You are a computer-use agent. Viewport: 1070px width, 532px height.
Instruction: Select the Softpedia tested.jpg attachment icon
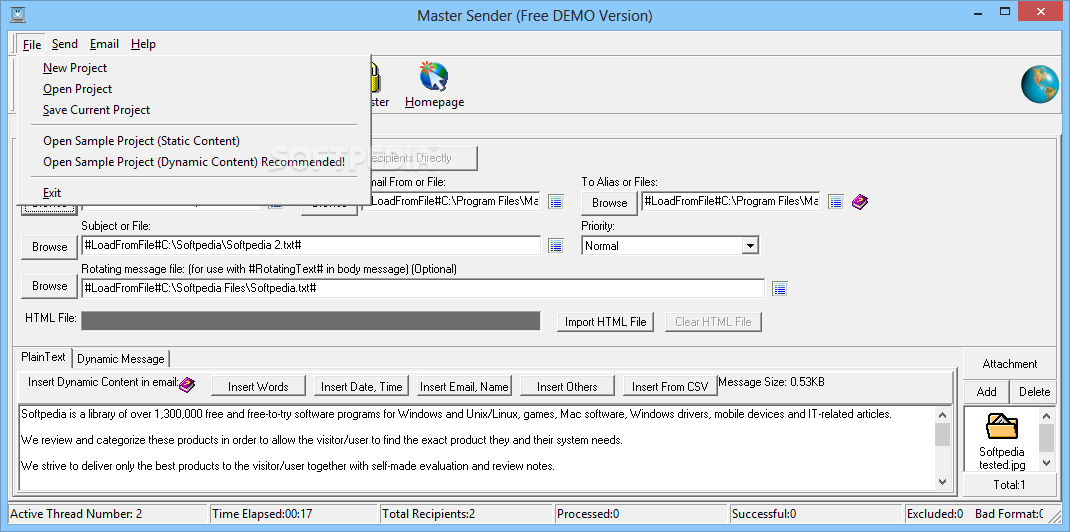[x=1002, y=427]
